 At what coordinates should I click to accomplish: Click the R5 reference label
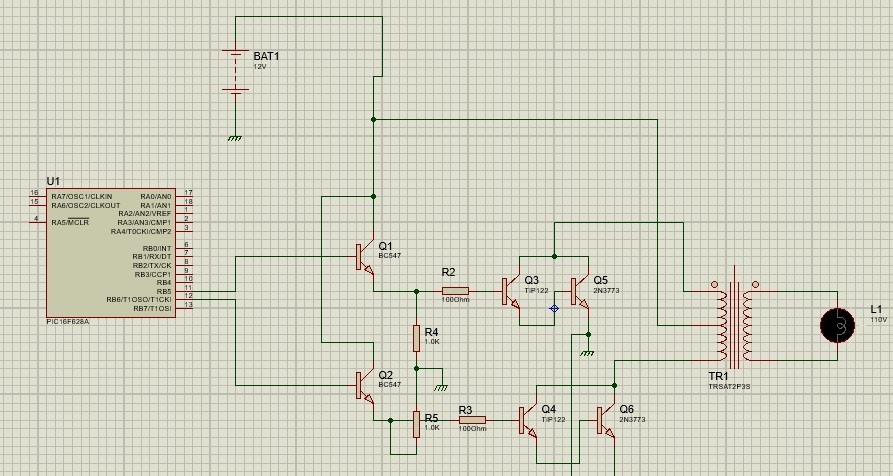click(431, 418)
